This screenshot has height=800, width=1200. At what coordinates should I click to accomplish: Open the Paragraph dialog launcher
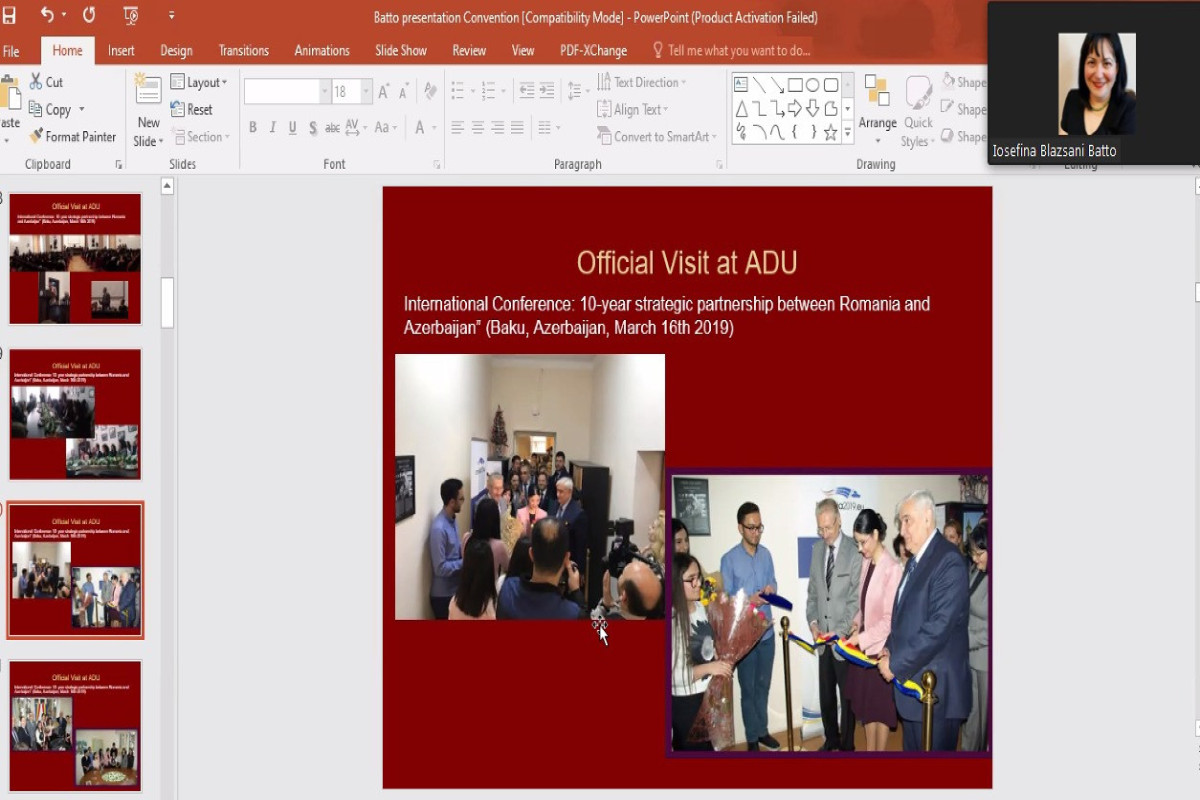pos(719,164)
